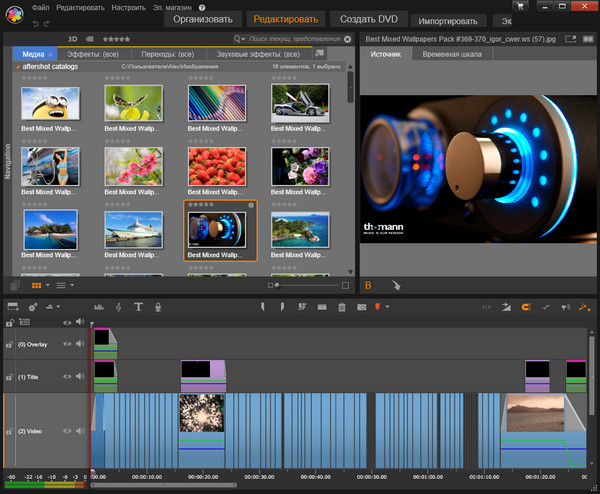Screen dimensions: 600x494
Task: Switch to Временная шкала tab
Action: click(451, 54)
